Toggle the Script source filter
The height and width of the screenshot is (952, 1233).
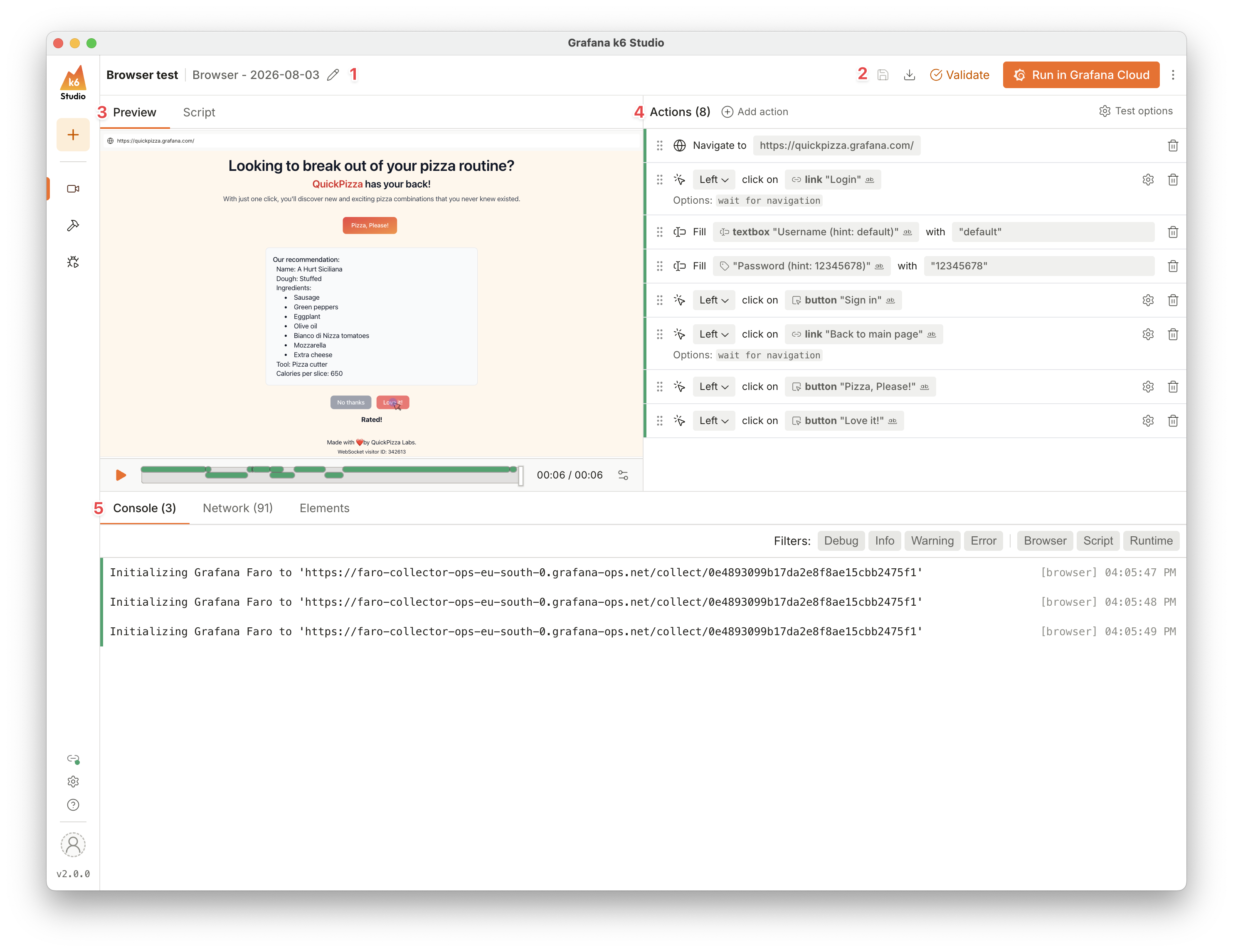pyautogui.click(x=1097, y=541)
